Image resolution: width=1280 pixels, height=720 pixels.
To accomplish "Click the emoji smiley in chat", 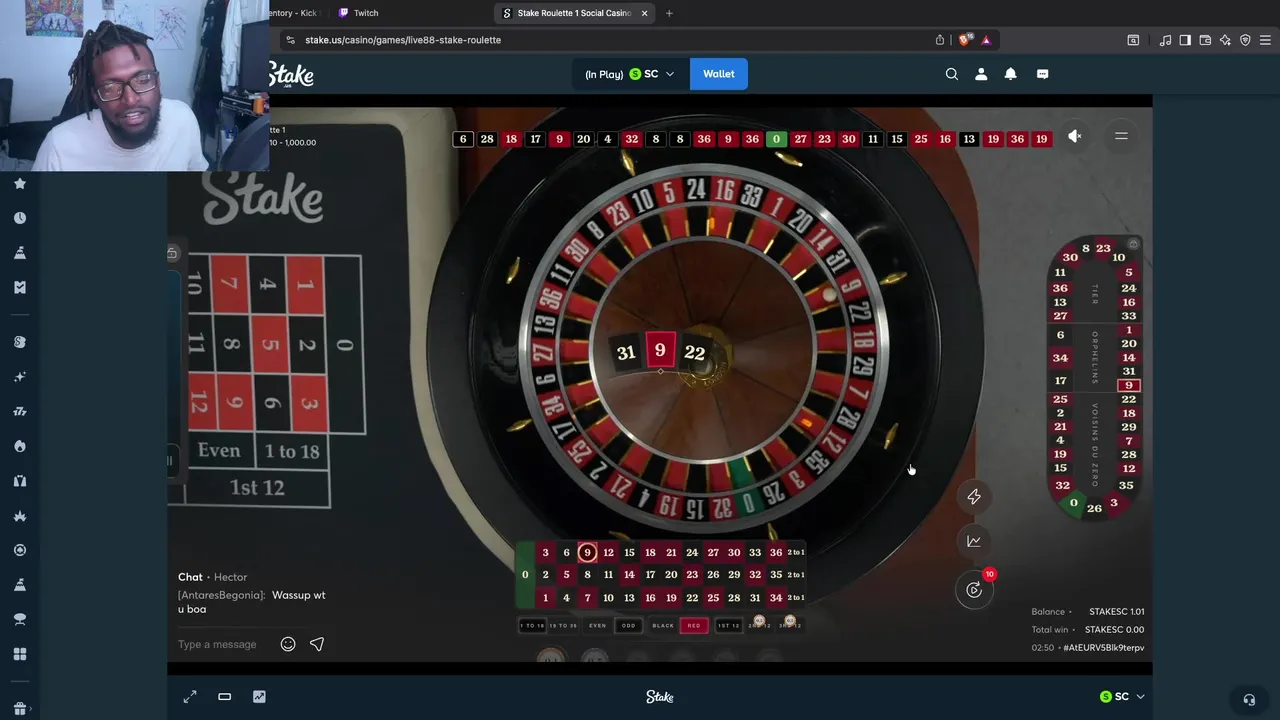I will pos(288,644).
